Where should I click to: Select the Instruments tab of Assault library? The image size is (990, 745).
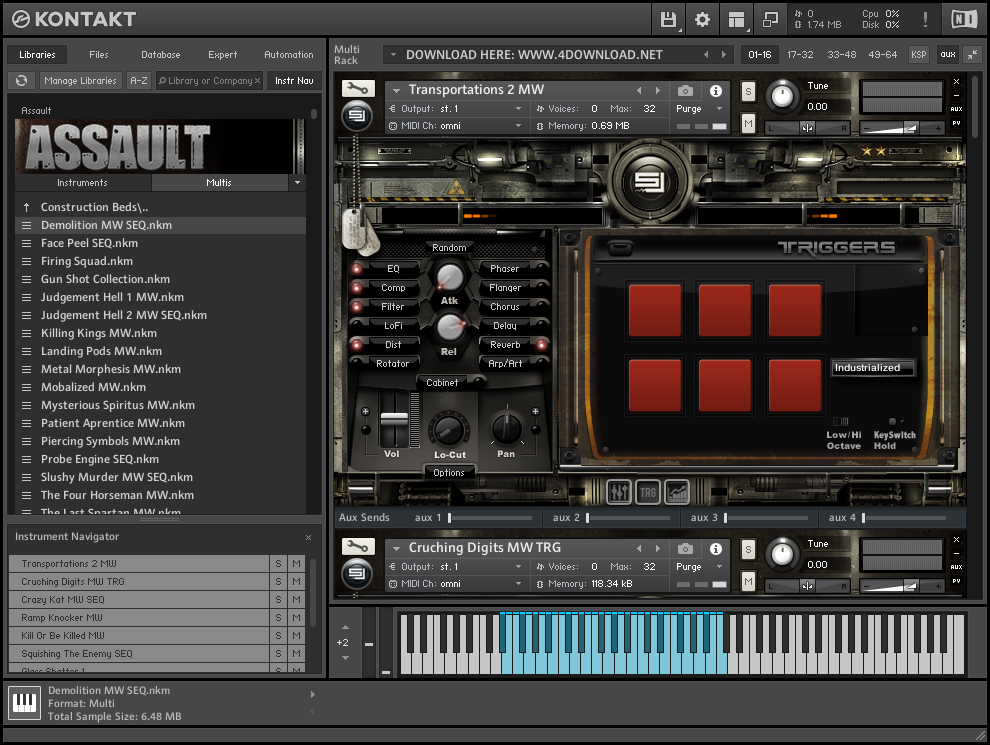(x=82, y=182)
